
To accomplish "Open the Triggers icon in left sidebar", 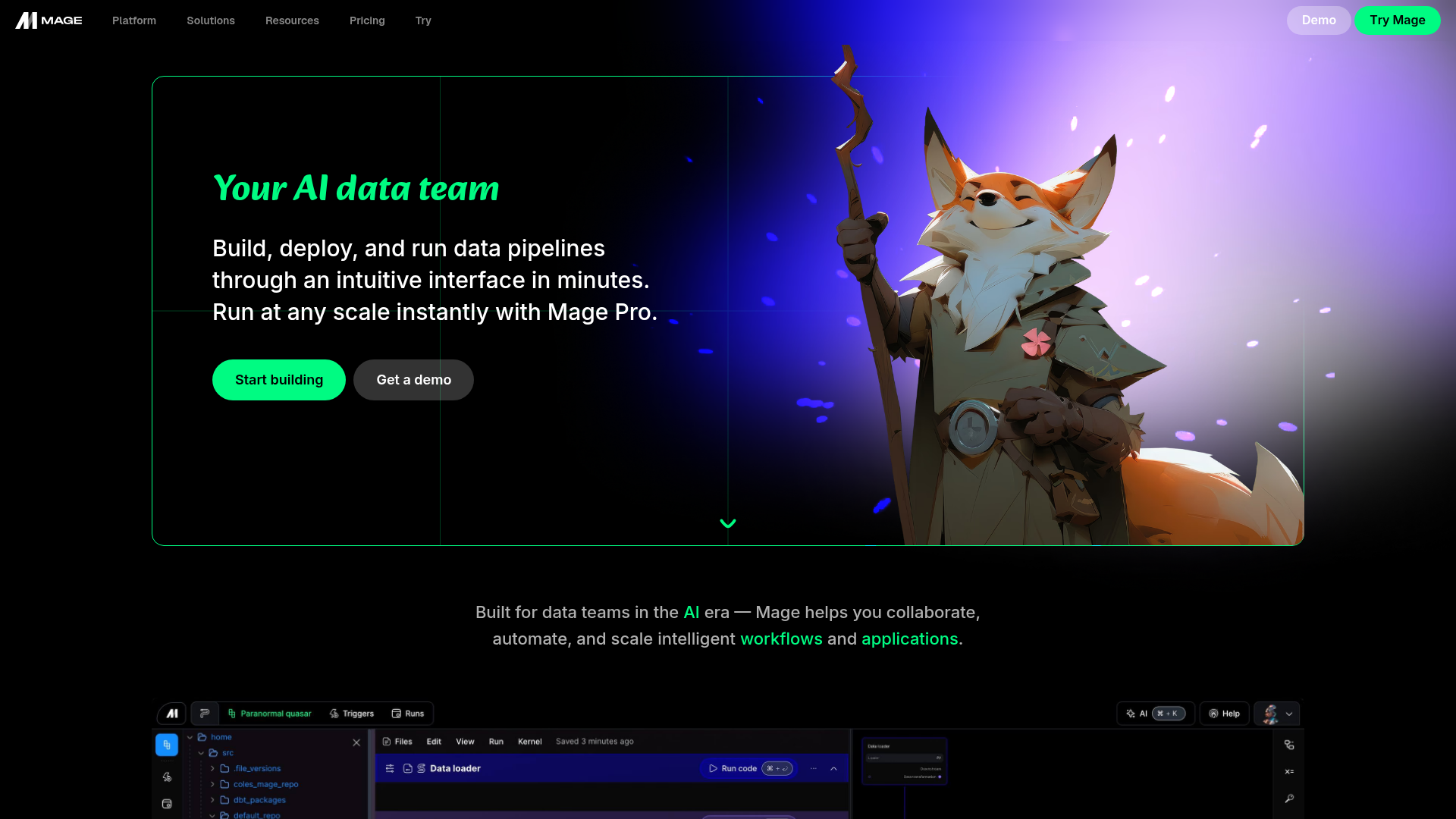I will pos(167,777).
